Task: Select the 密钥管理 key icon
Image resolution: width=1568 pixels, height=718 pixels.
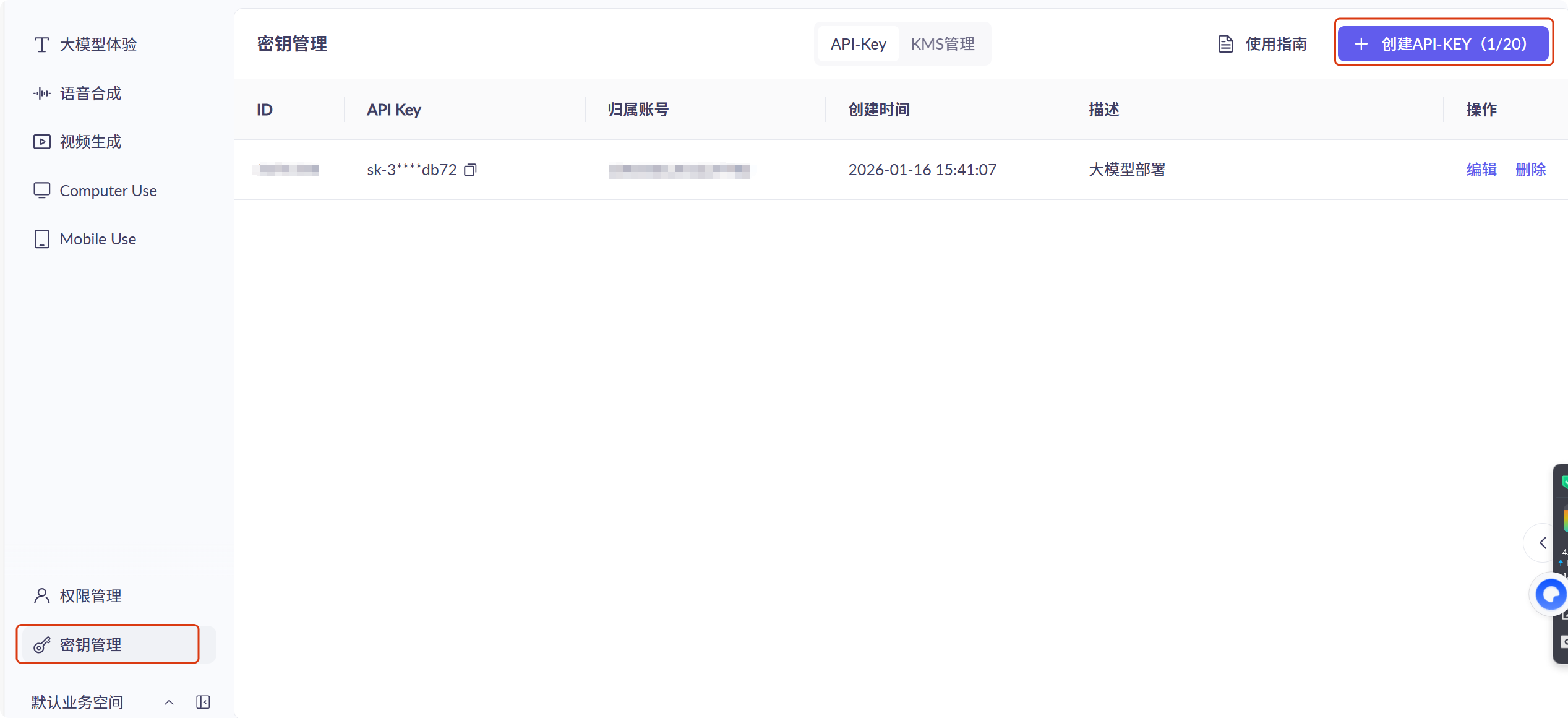Action: [41, 644]
